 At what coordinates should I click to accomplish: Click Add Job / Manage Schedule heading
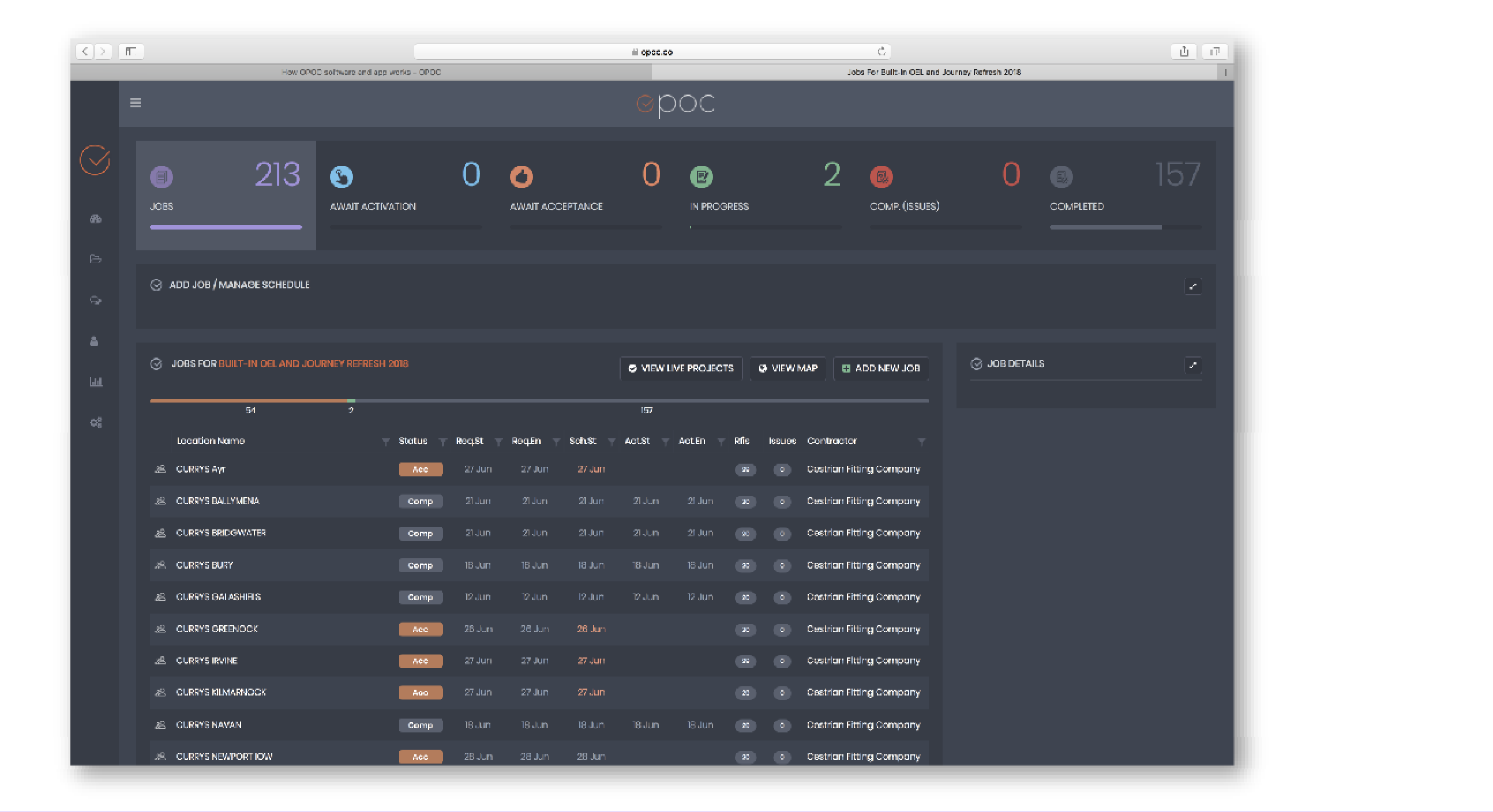(x=239, y=284)
